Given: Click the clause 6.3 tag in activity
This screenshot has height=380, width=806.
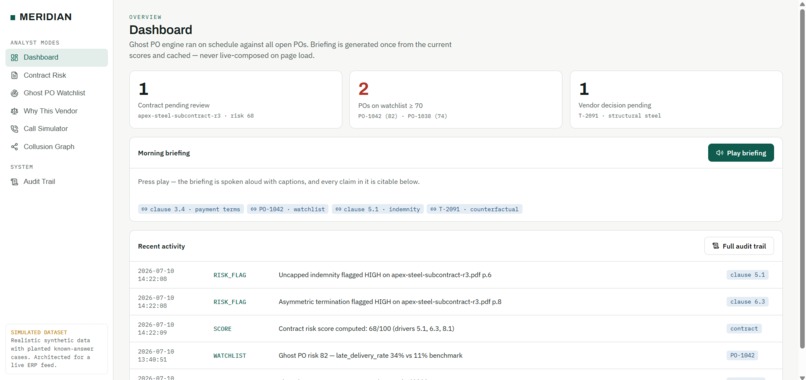Looking at the screenshot, I should click(x=747, y=302).
